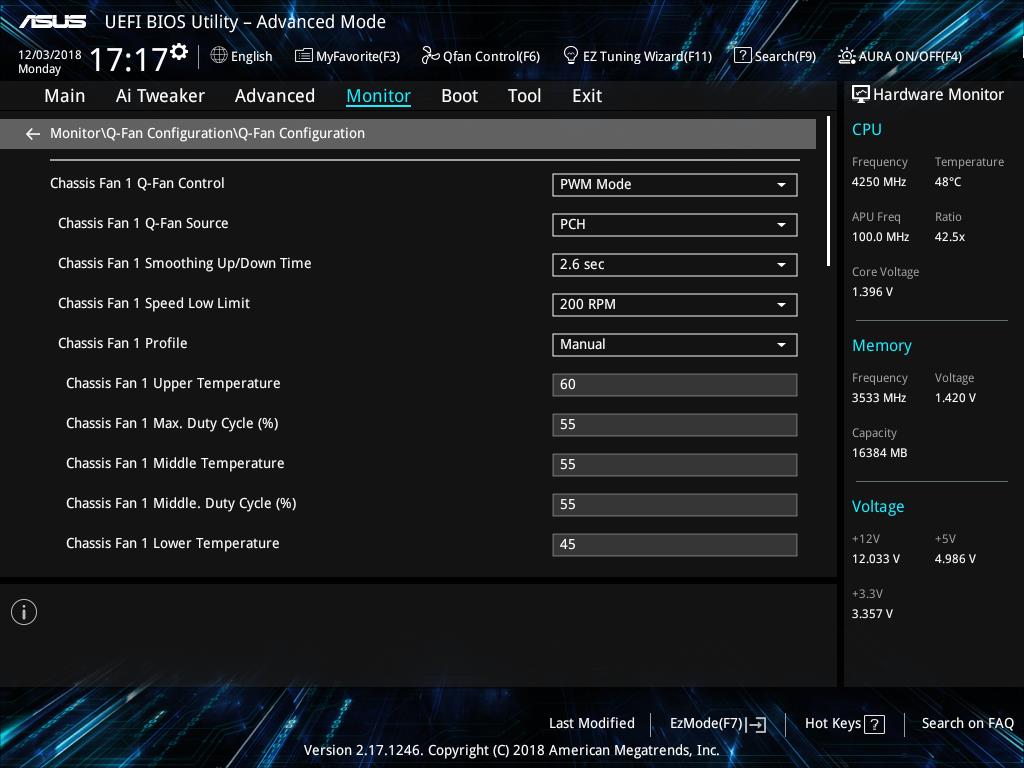
Task: Click Chassis Fan 1 Max. Duty Cycle field
Action: click(x=675, y=424)
